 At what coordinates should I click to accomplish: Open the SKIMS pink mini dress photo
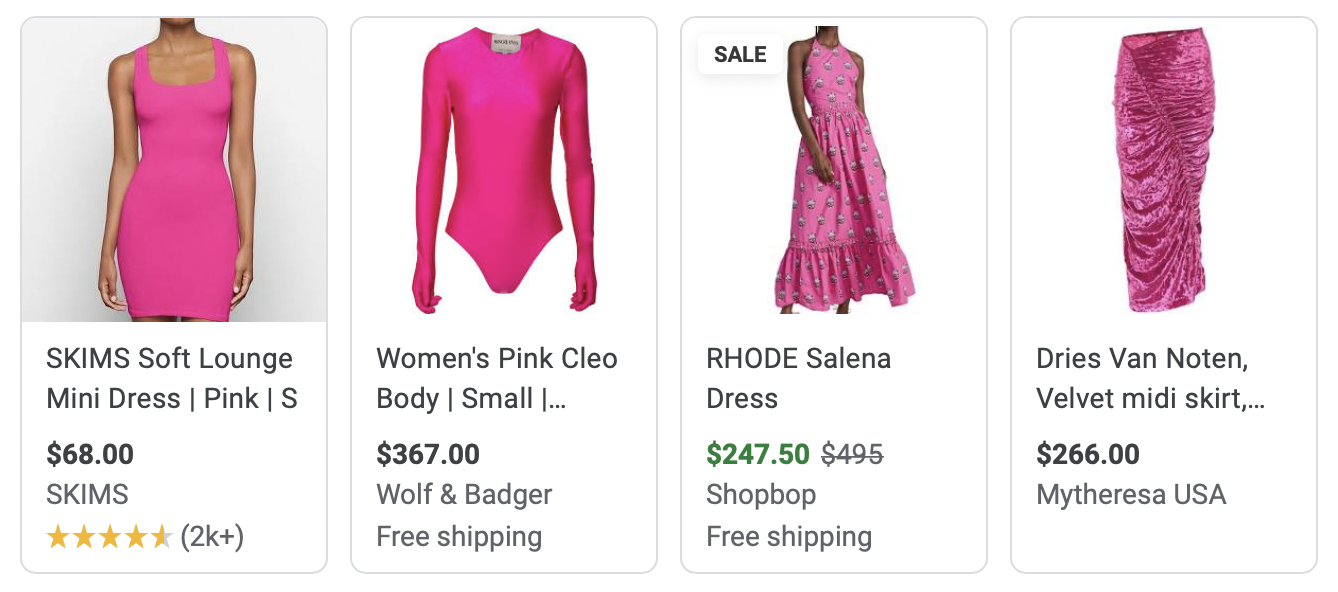click(x=174, y=170)
